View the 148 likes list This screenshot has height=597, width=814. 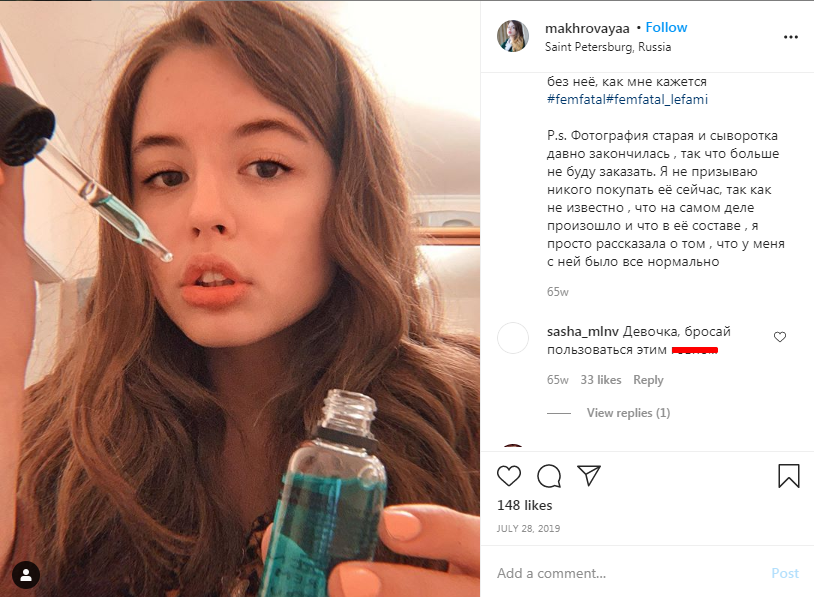point(525,505)
